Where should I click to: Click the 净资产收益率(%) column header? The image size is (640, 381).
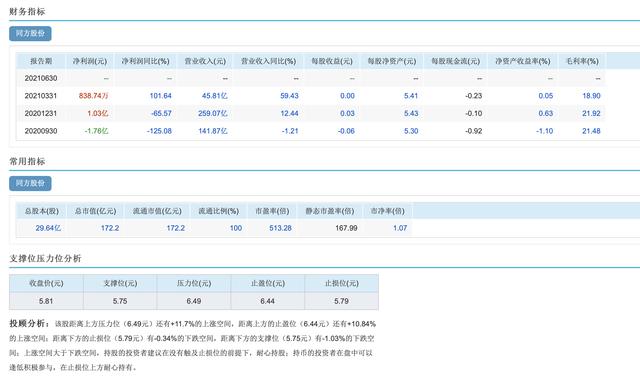click(522, 61)
